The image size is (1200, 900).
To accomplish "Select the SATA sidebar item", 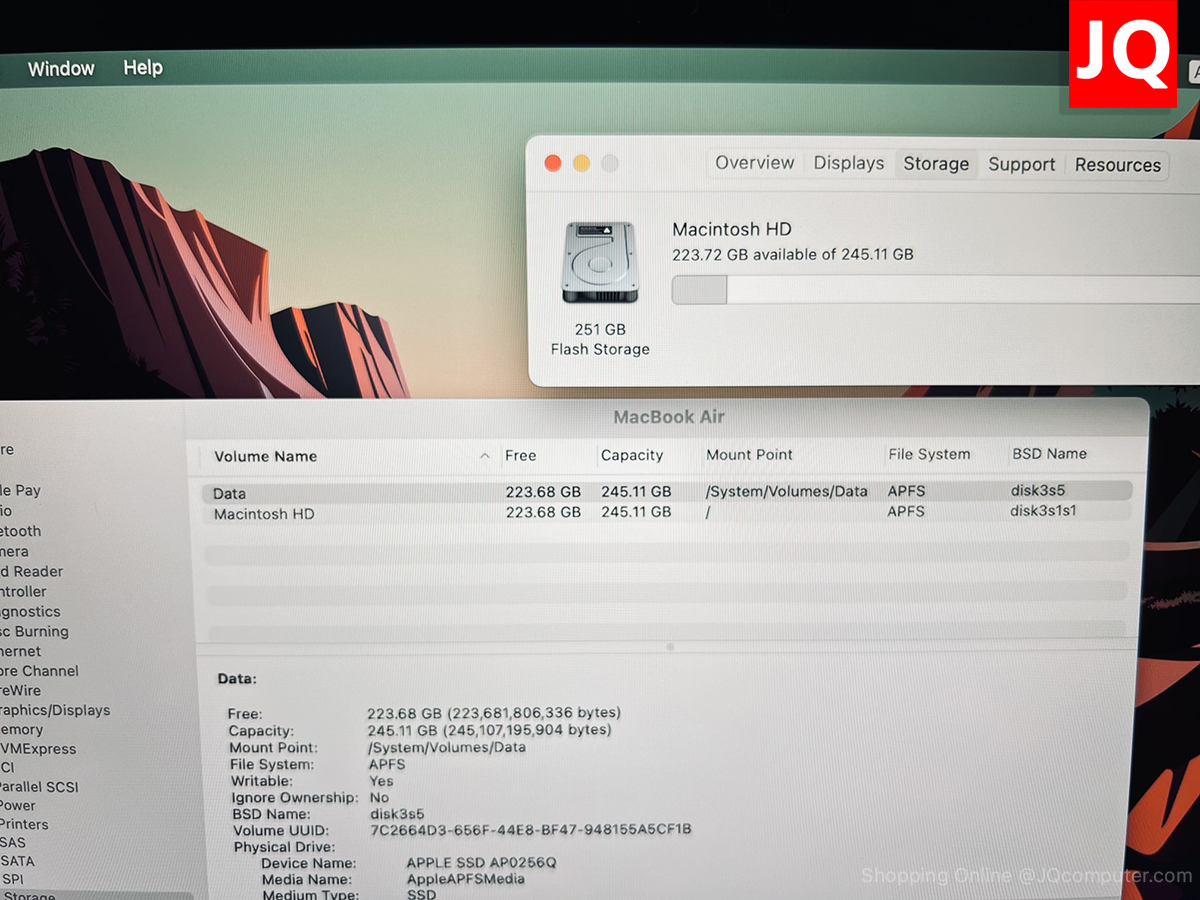I will pos(17,861).
